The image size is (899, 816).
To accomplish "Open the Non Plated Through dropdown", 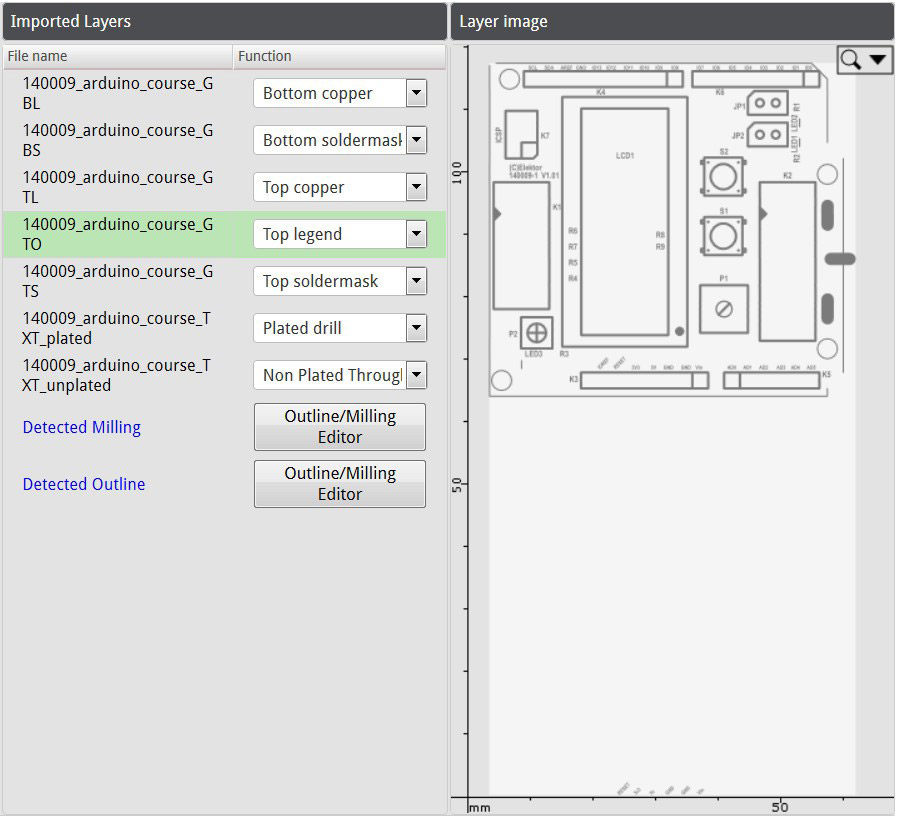I will tap(416, 374).
